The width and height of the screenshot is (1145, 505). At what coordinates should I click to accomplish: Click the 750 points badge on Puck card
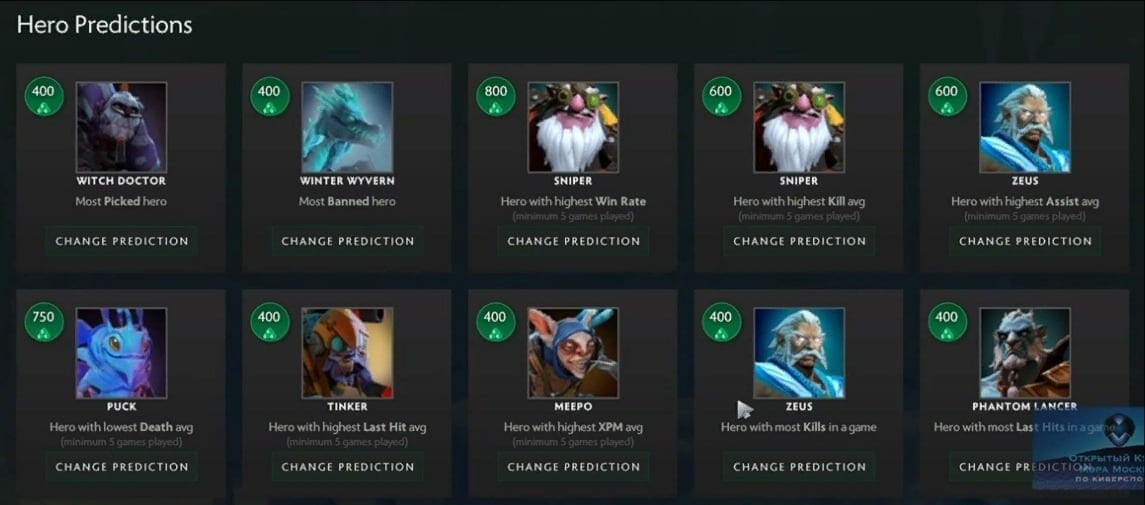click(44, 322)
